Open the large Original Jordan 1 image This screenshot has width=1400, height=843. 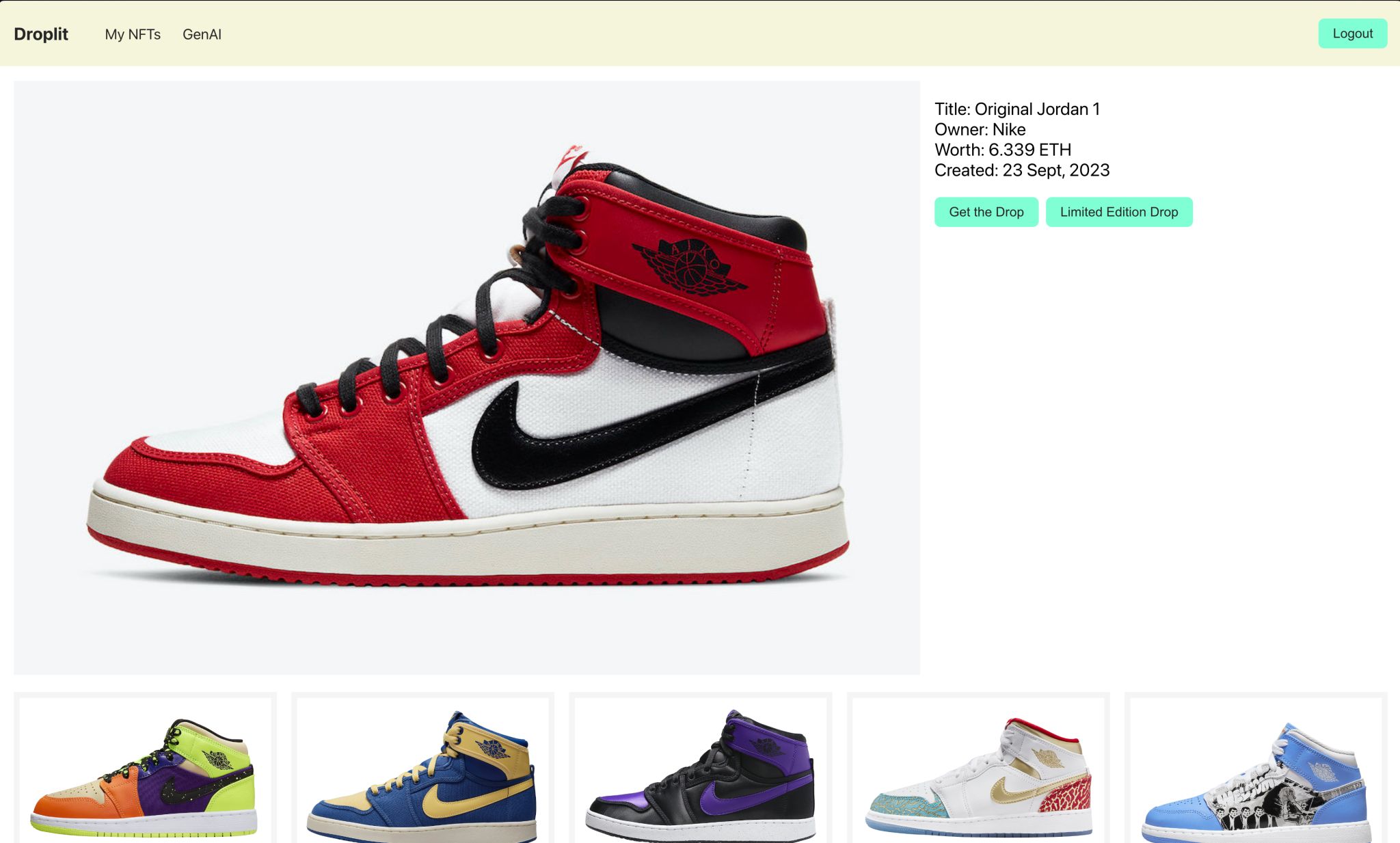coord(466,377)
